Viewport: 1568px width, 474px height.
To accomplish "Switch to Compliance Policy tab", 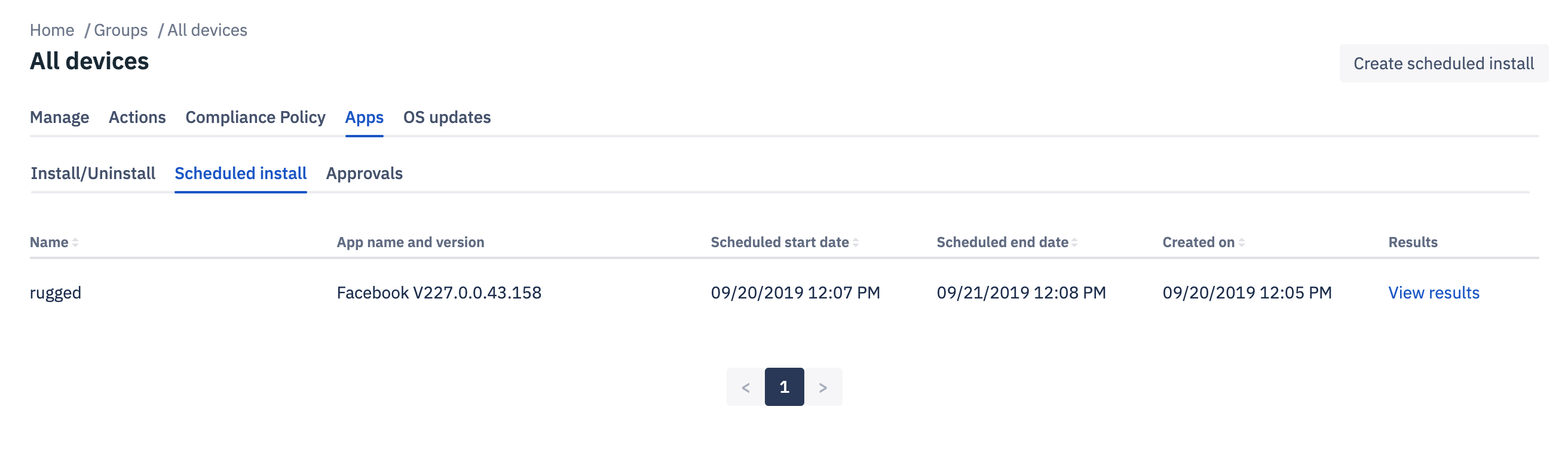I will click(255, 117).
